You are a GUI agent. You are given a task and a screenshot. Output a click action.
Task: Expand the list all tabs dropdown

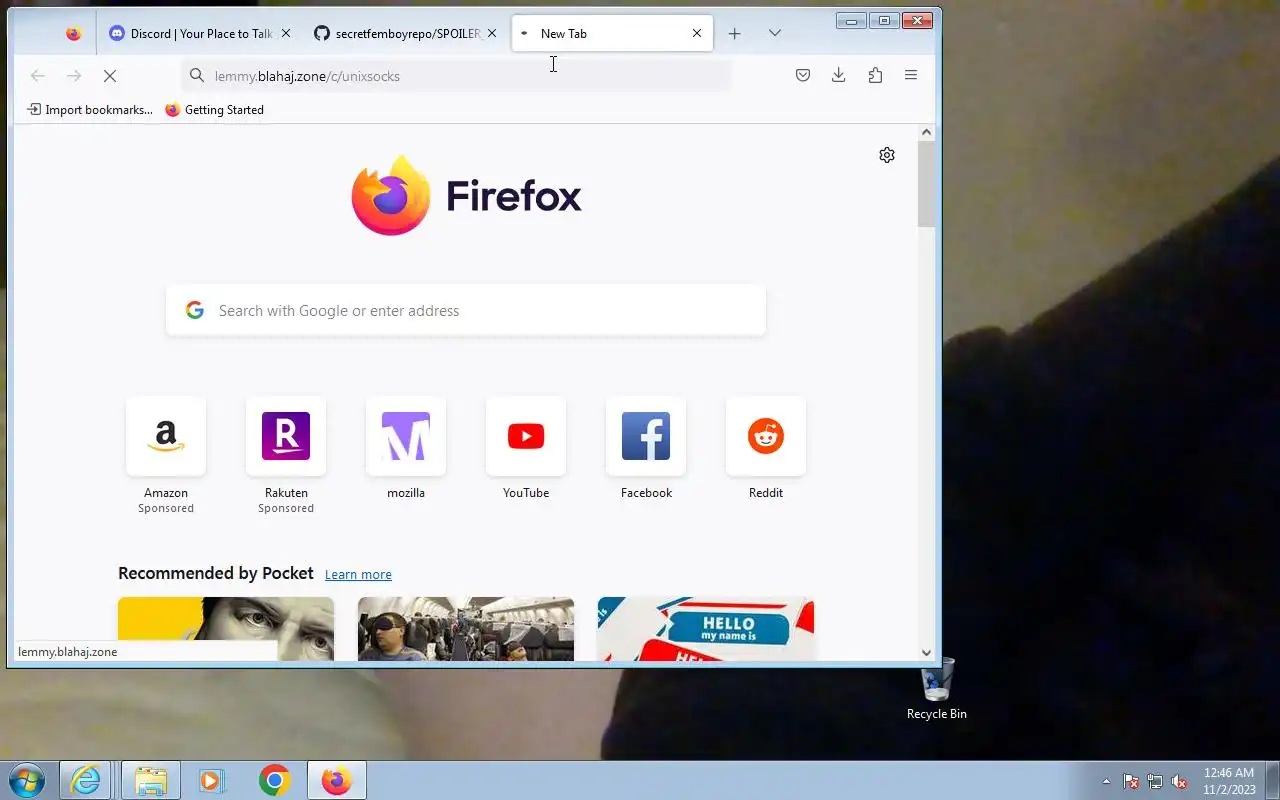[774, 33]
